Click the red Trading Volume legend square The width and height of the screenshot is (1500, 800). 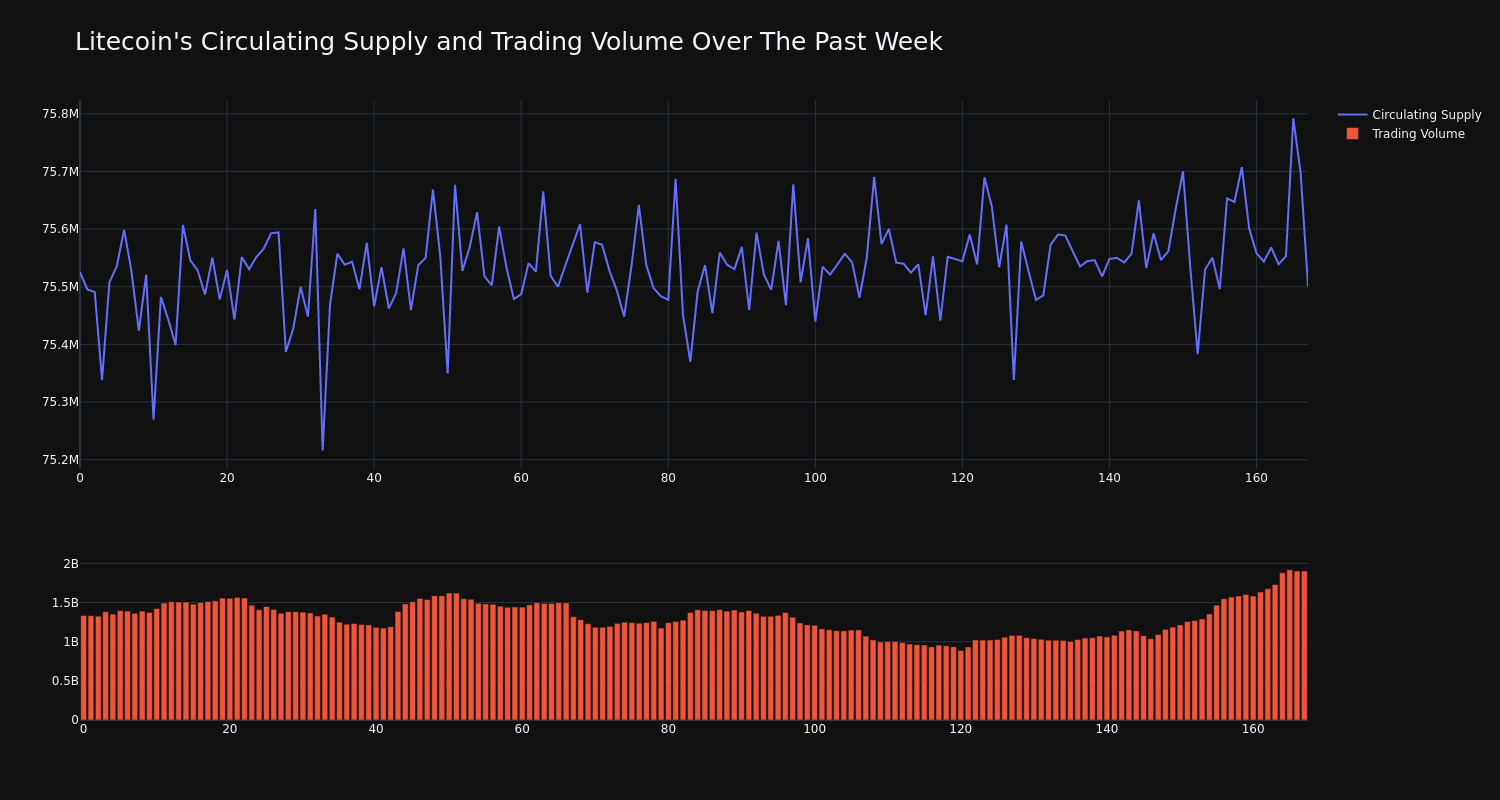pos(1352,134)
